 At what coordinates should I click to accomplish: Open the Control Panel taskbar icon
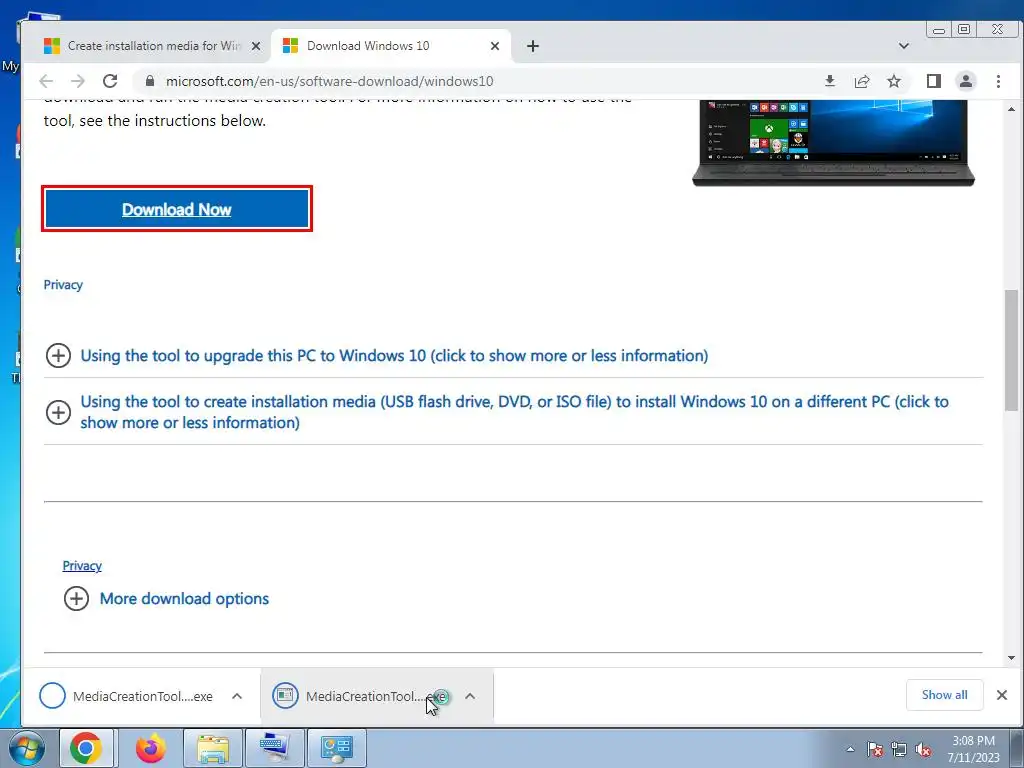coord(337,748)
